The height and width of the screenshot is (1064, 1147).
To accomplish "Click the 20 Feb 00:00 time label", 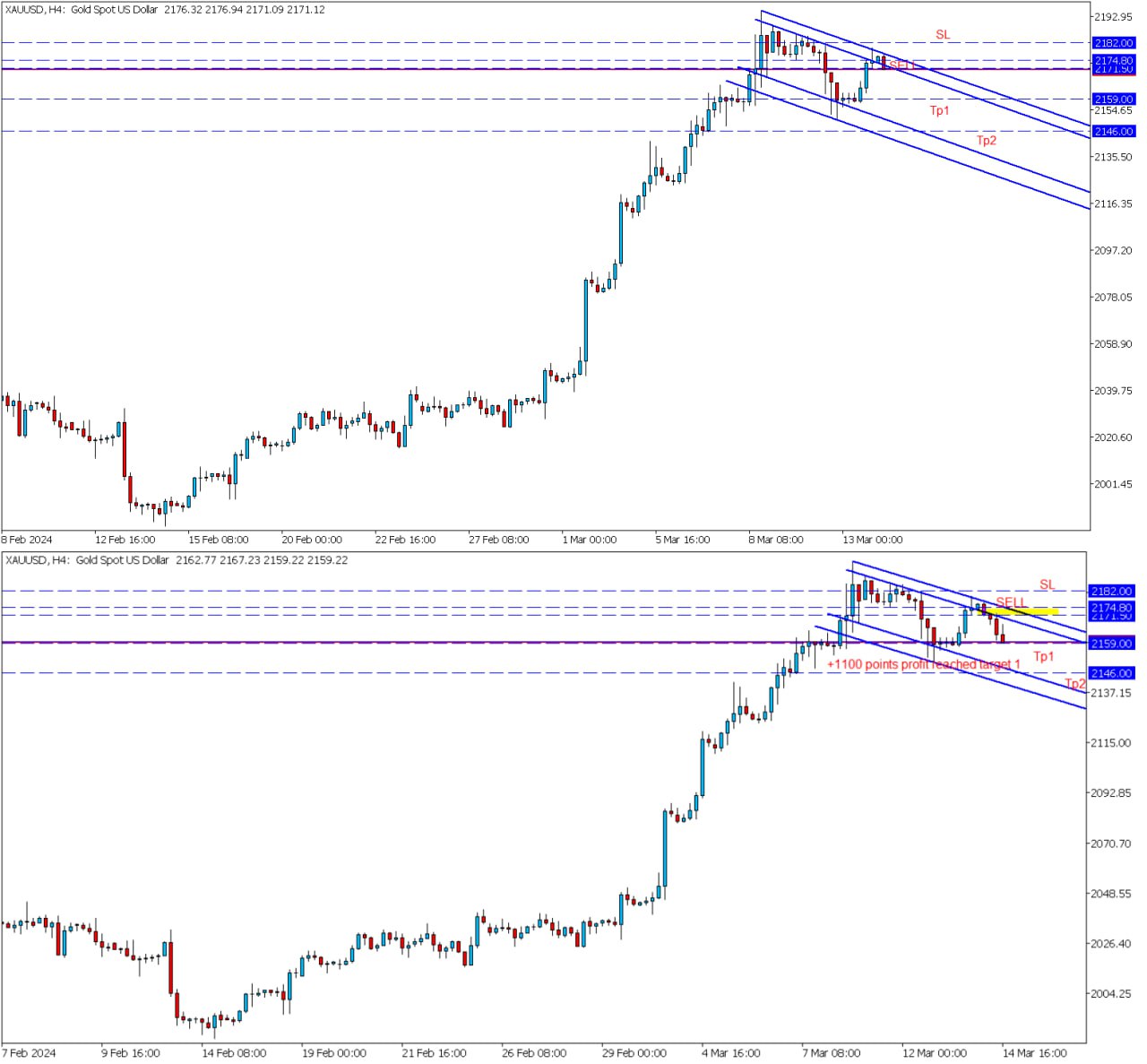I will [x=312, y=540].
